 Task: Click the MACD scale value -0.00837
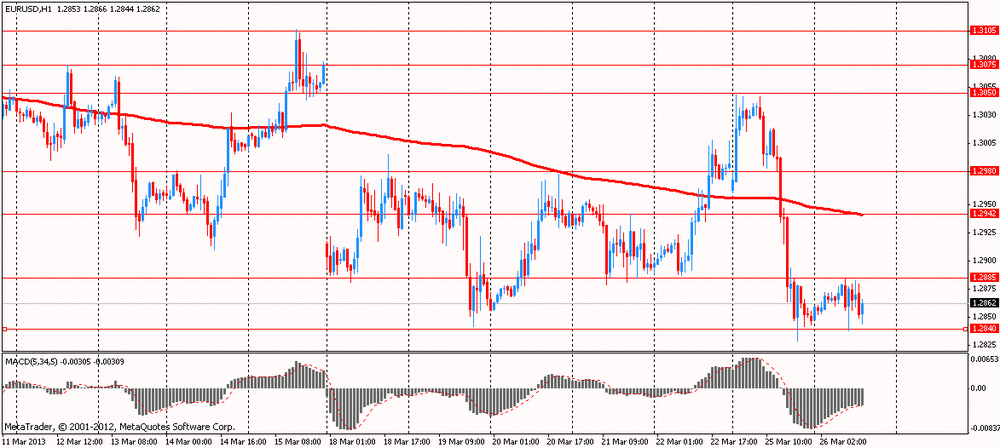pyautogui.click(x=983, y=428)
